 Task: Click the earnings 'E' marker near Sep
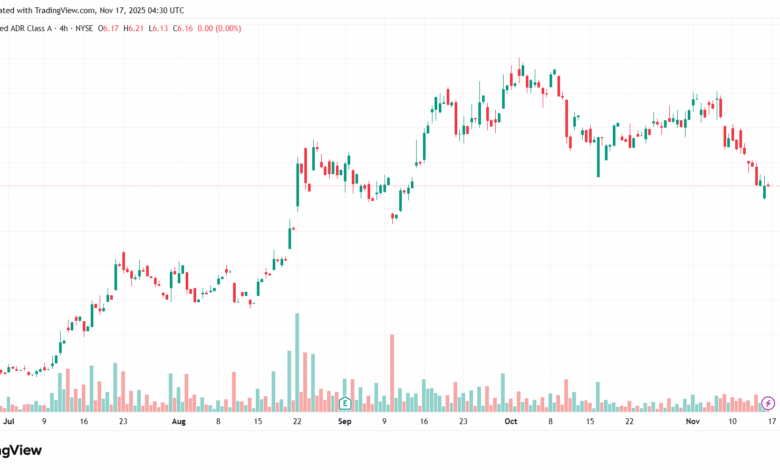click(345, 403)
